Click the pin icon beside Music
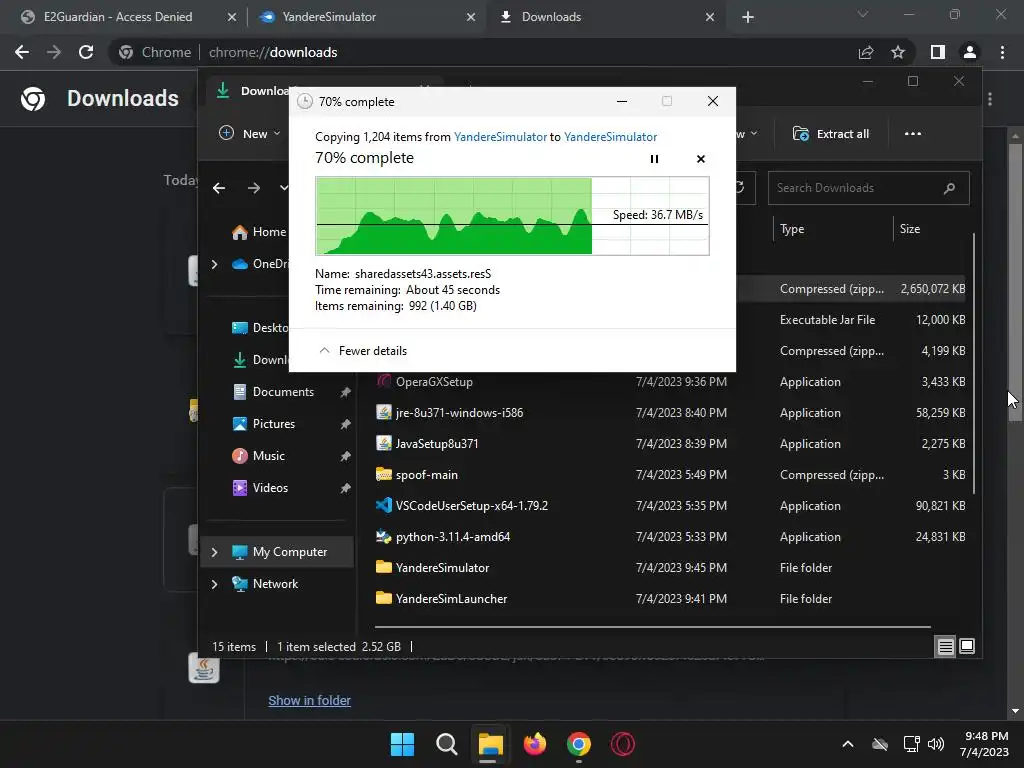Screen dimensions: 1024x768 (345, 456)
